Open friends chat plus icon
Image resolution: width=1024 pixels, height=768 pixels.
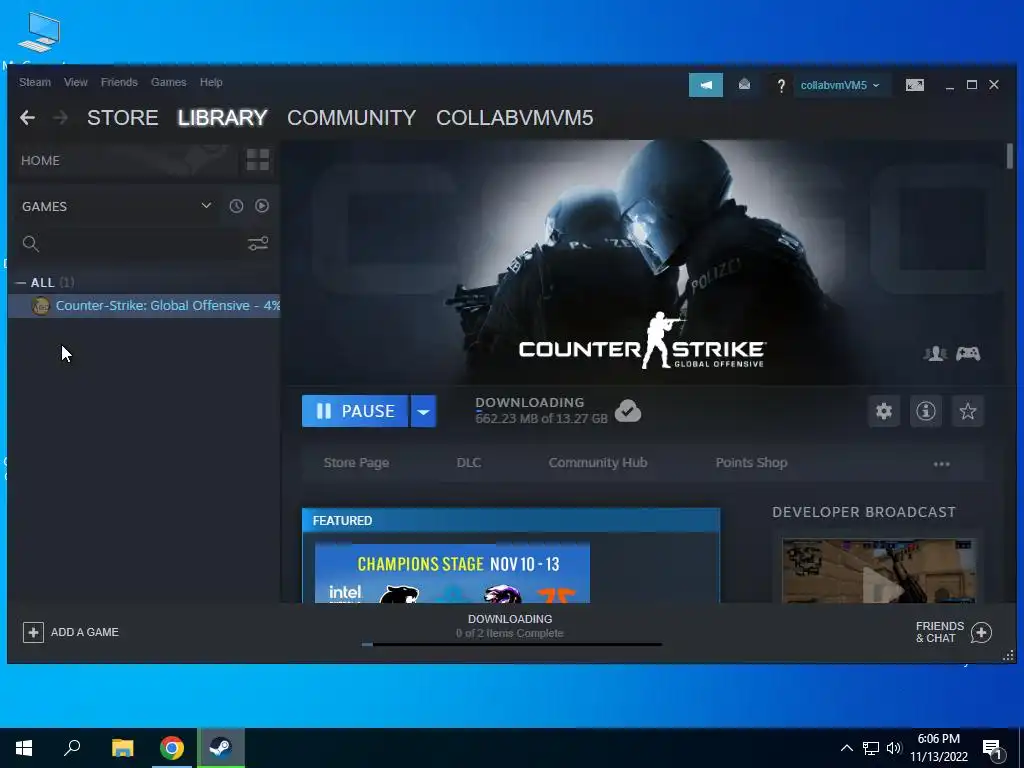981,632
